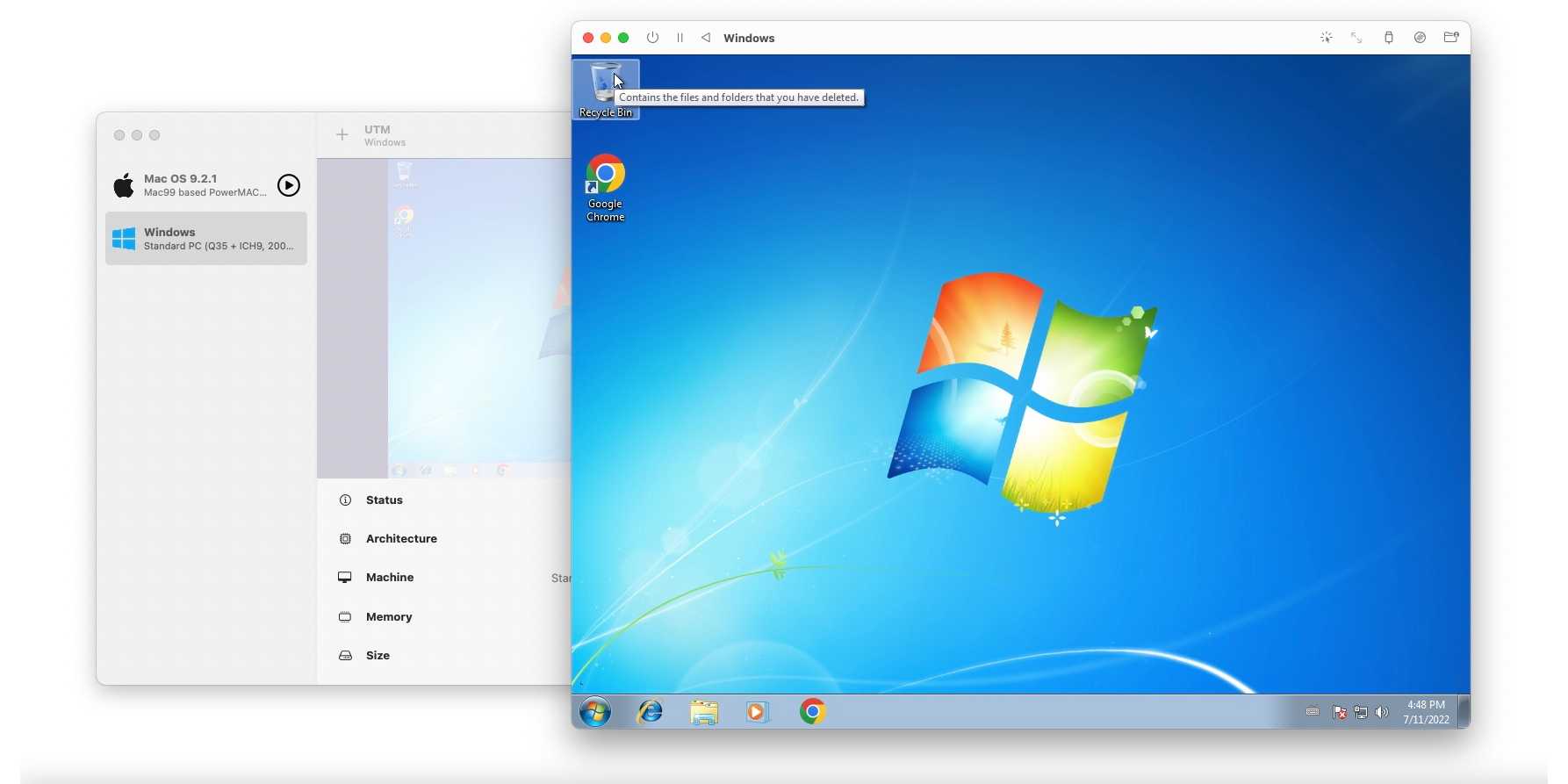Click the restart triangle icon in VM toolbar
Image resolution: width=1568 pixels, height=784 pixels.
pos(706,38)
